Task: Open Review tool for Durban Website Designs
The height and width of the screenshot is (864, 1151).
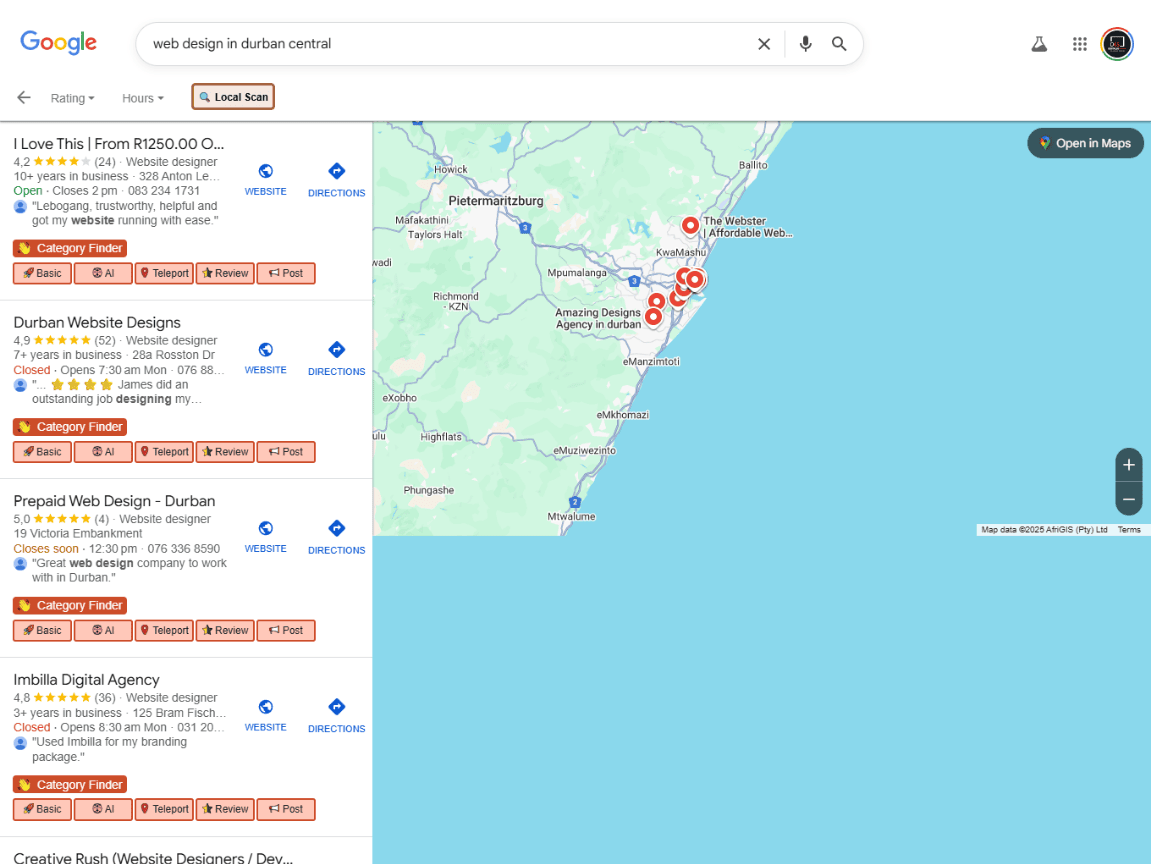Action: 225,451
